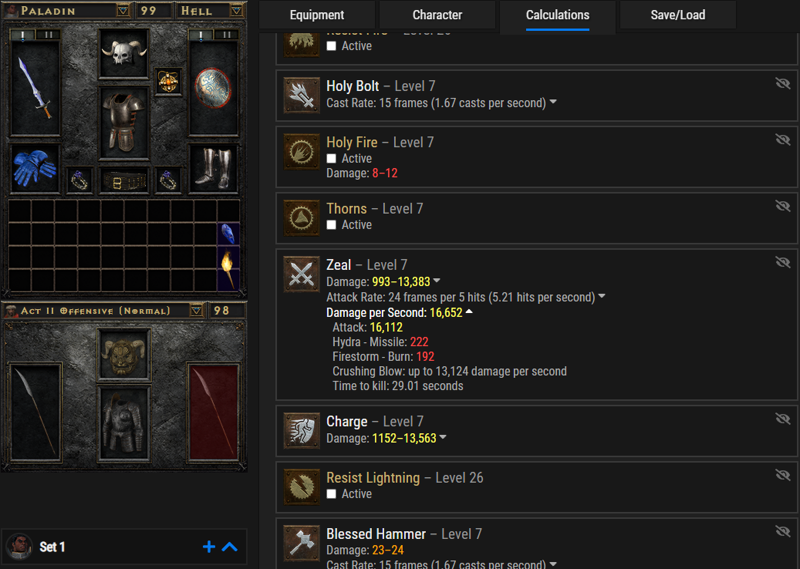Viewport: 800px width, 569px height.
Task: Open the Paladin class dropdown
Action: [123, 11]
